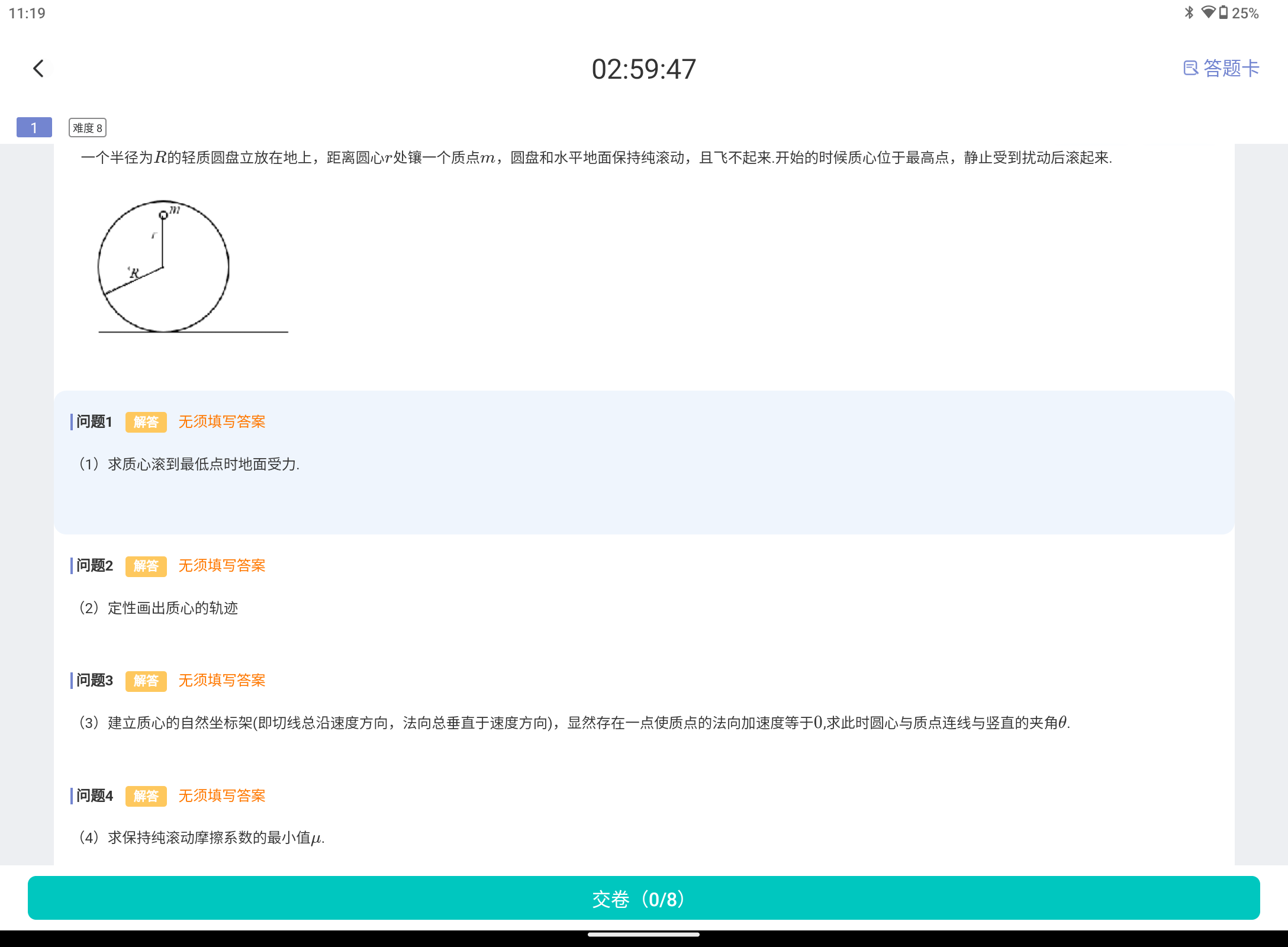Tap the back arrow icon
Viewport: 1288px width, 947px height.
pyautogui.click(x=38, y=69)
